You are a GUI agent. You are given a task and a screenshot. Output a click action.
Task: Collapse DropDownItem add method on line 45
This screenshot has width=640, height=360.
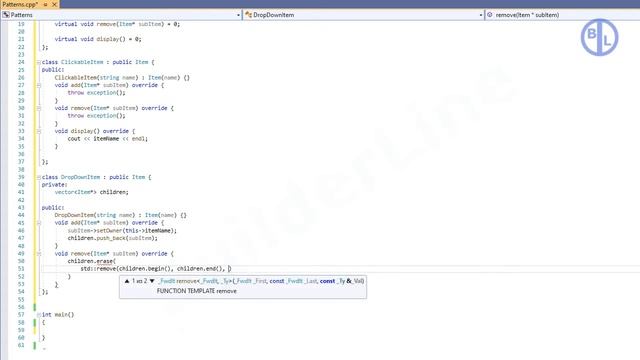tap(38, 223)
